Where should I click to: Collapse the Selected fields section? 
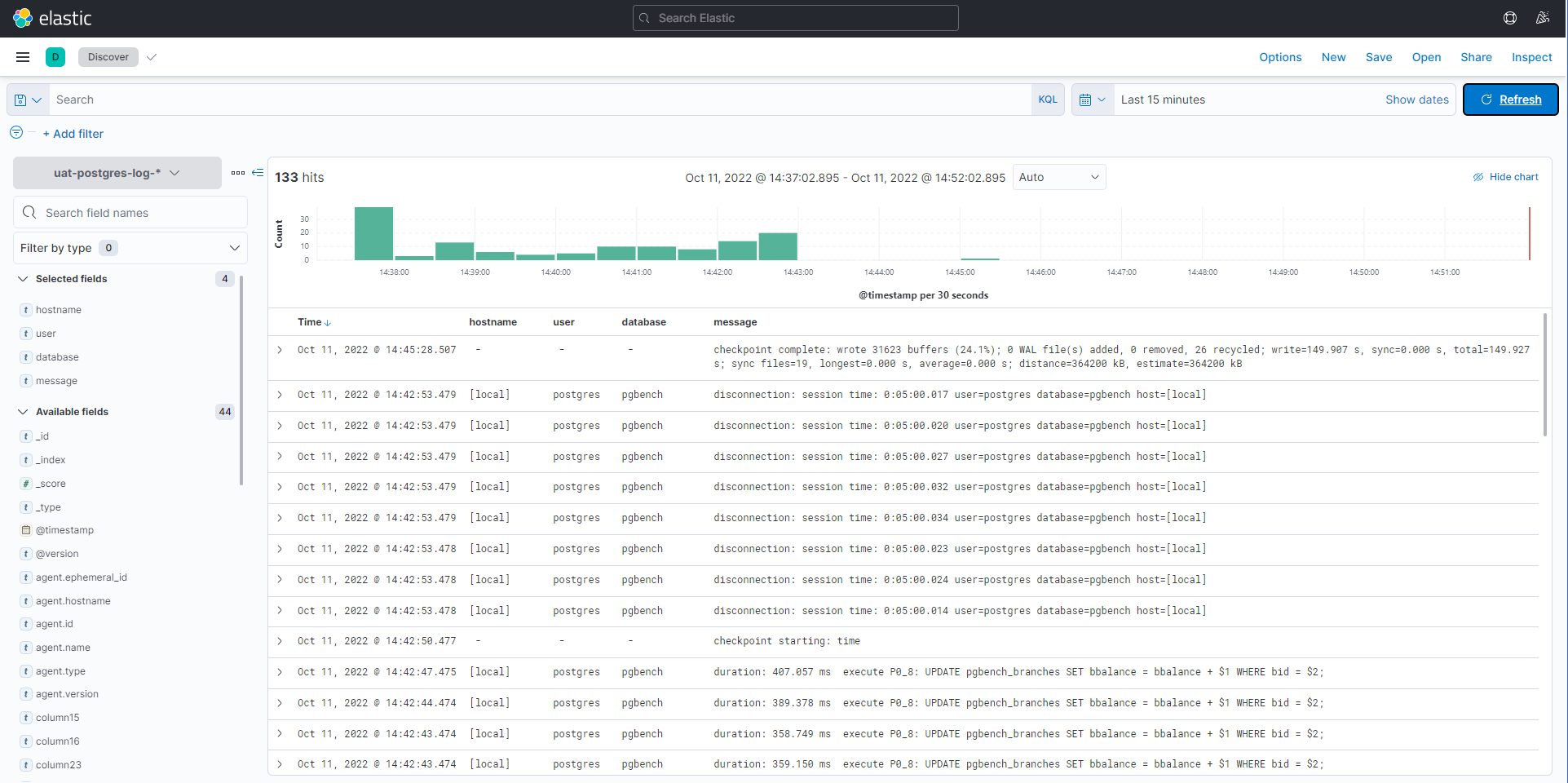(24, 279)
